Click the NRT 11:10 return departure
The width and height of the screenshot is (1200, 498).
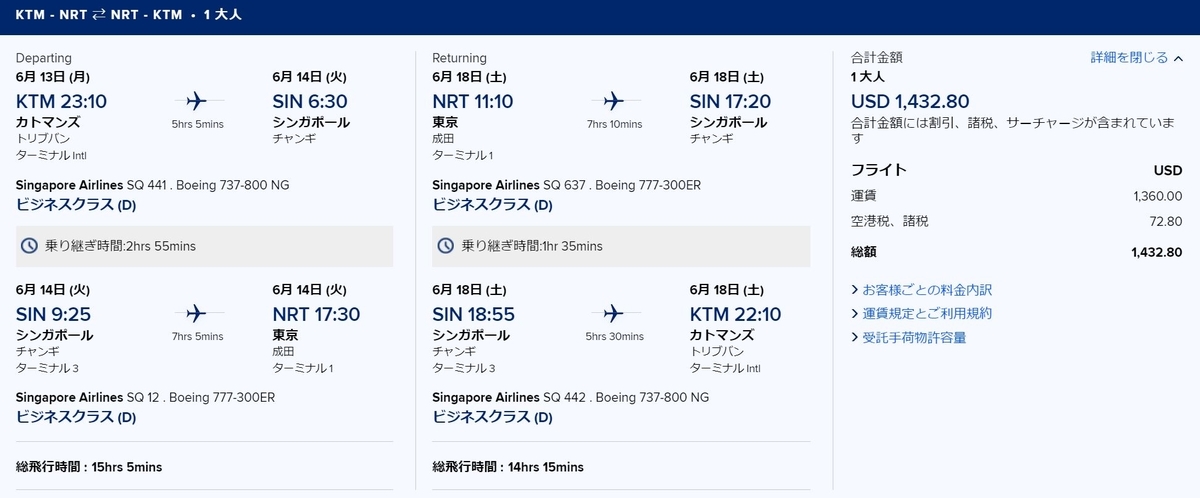tap(473, 101)
